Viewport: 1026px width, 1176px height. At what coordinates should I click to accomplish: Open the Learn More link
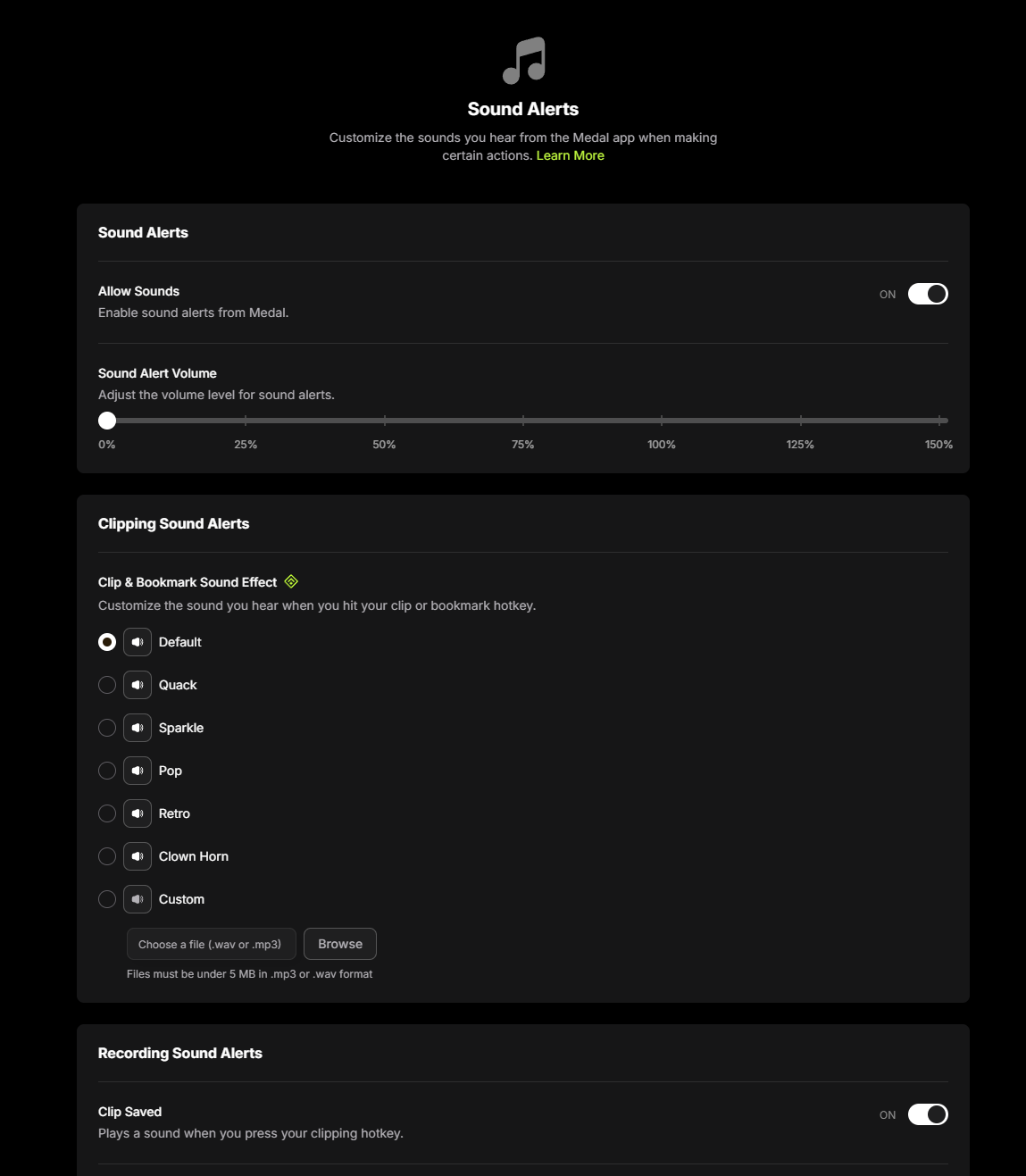tap(571, 155)
